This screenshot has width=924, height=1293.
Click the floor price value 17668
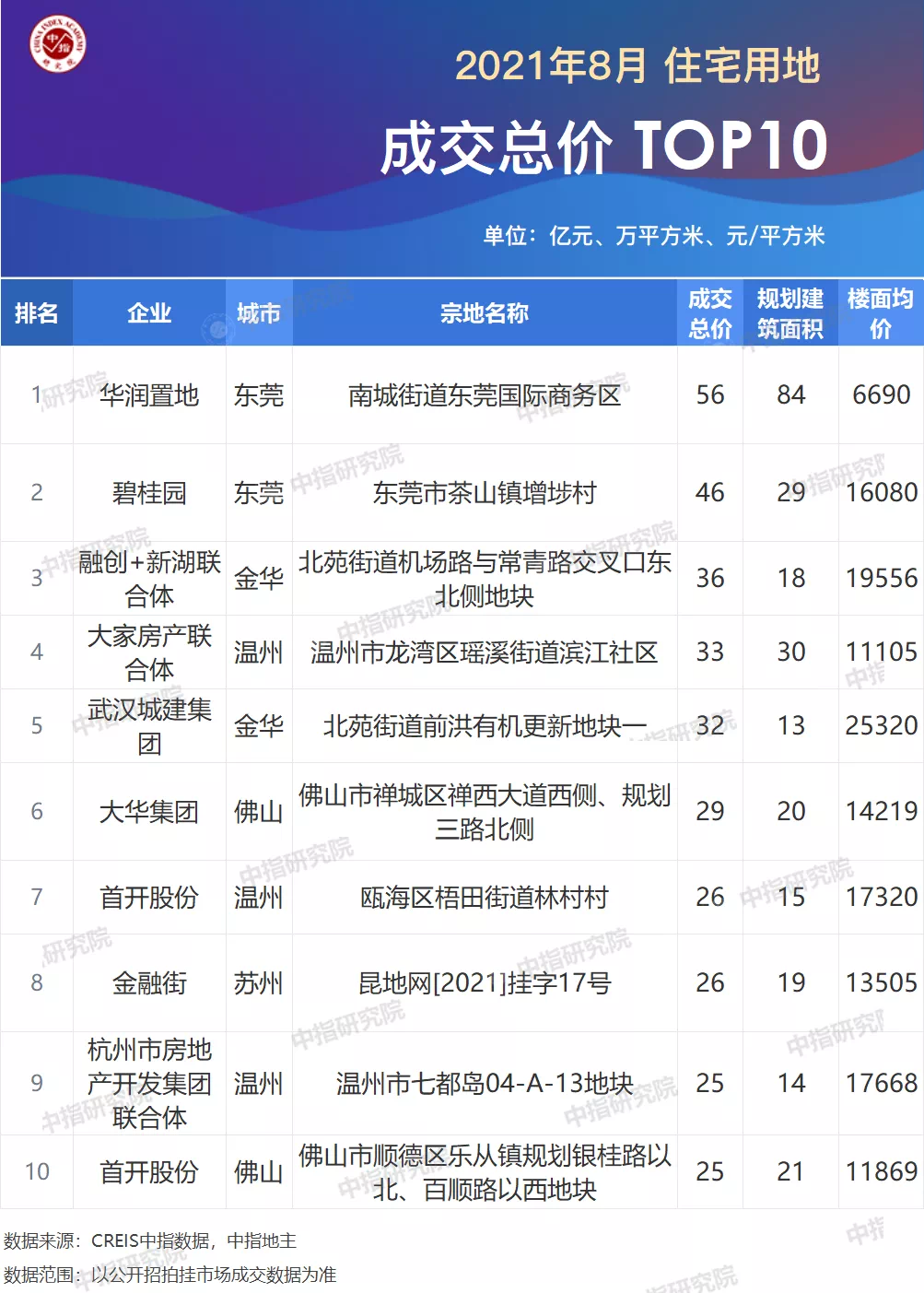point(882,1084)
